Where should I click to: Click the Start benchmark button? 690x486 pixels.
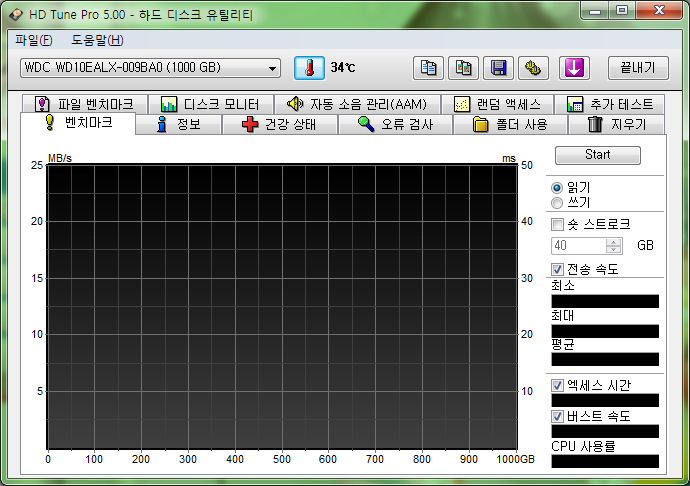point(598,155)
